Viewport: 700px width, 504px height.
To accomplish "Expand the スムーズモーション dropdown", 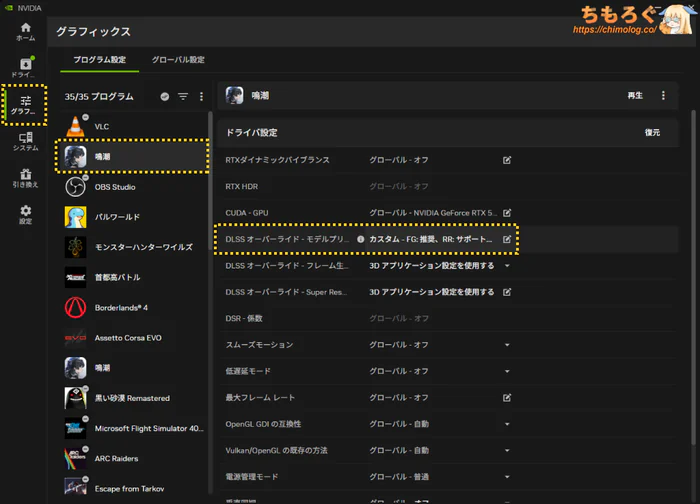I will [x=507, y=345].
